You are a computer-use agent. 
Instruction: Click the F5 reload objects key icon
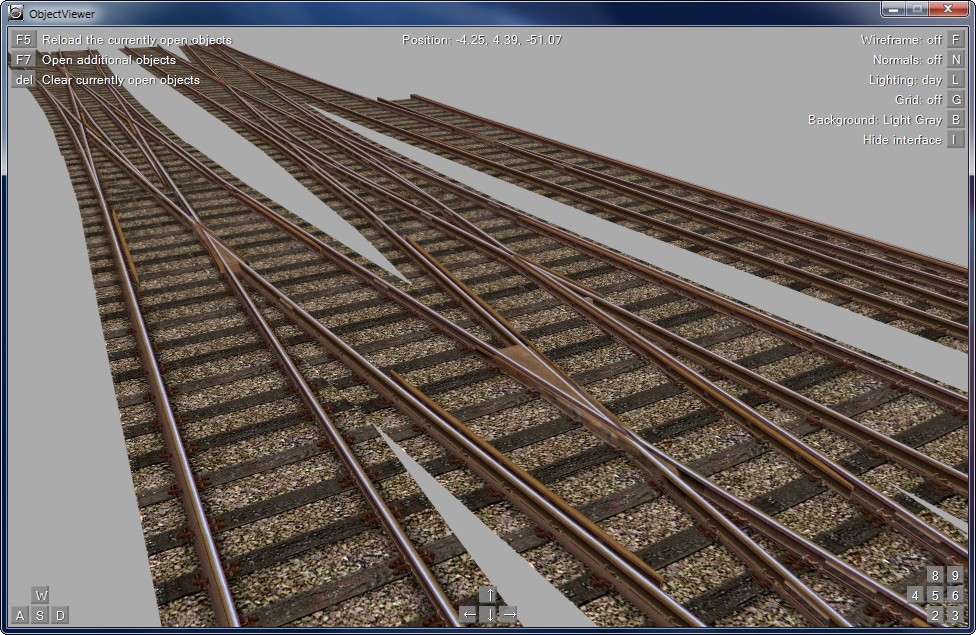point(24,40)
